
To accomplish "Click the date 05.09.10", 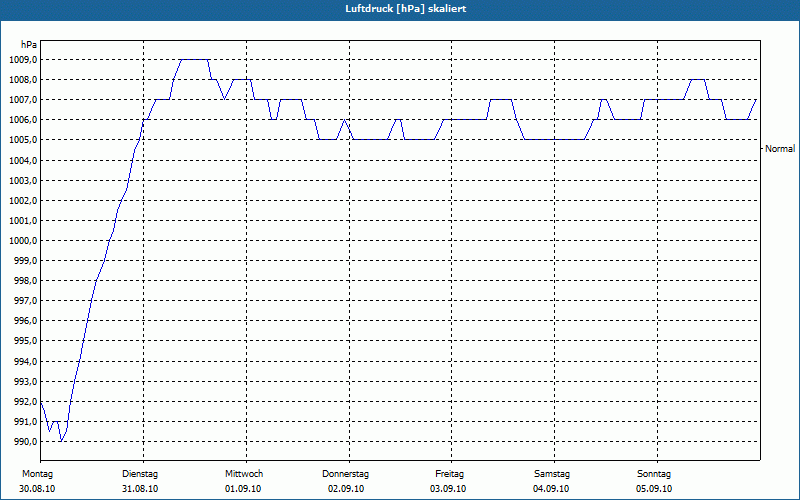I will point(654,489).
